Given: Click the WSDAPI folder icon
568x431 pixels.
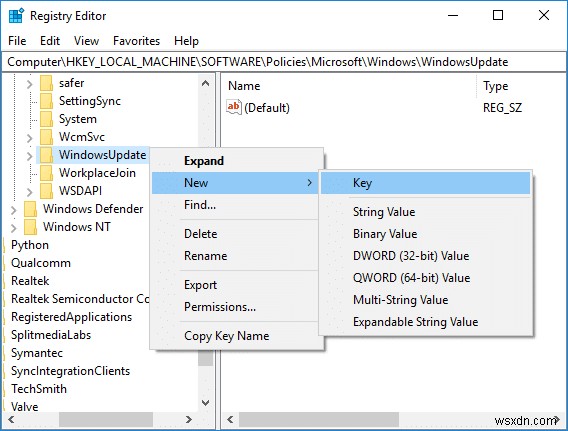Looking at the screenshot, I should (46, 191).
